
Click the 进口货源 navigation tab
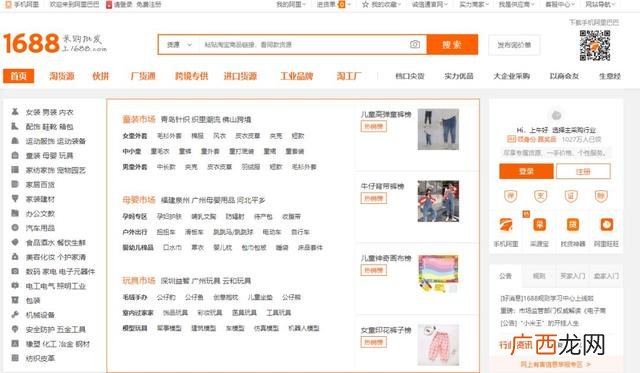click(240, 76)
